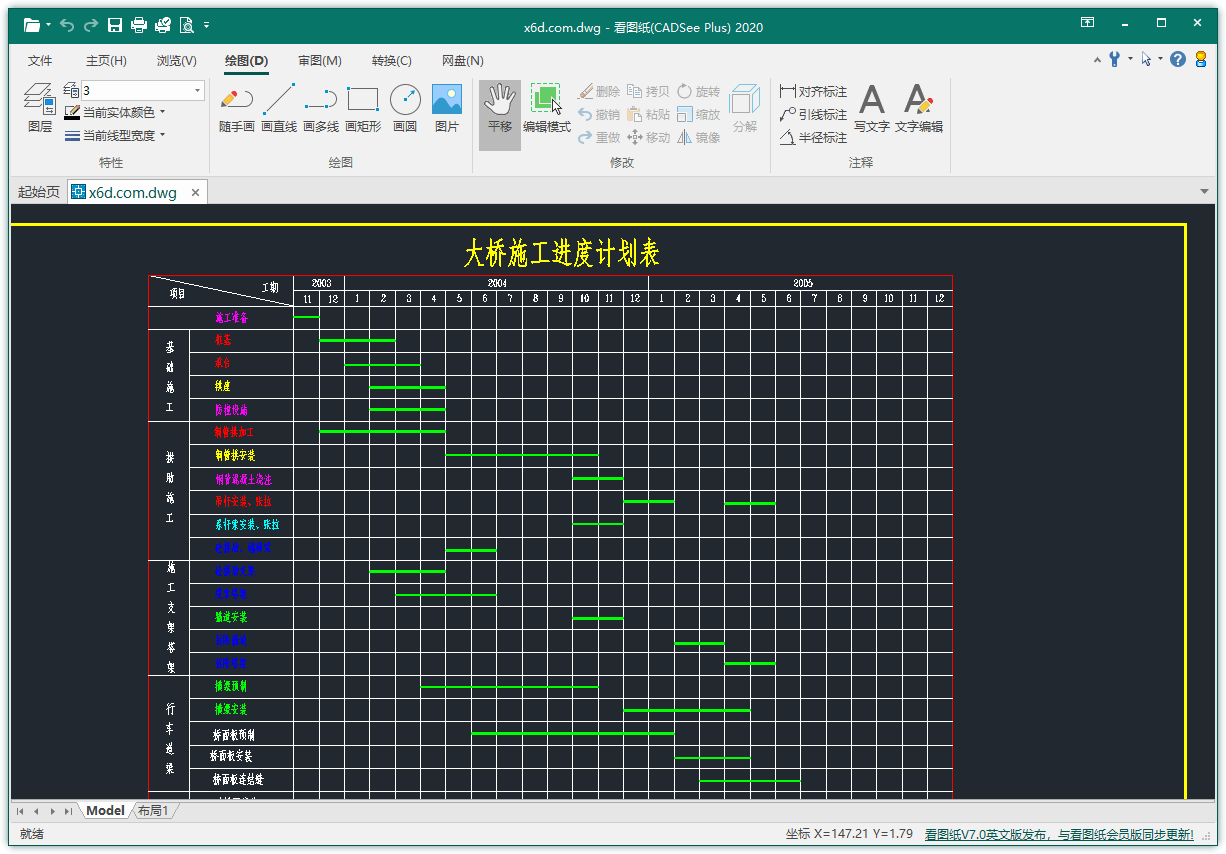Open the quick access toolbar customize arrow
This screenshot has width=1226, height=854.
[x=207, y=25]
